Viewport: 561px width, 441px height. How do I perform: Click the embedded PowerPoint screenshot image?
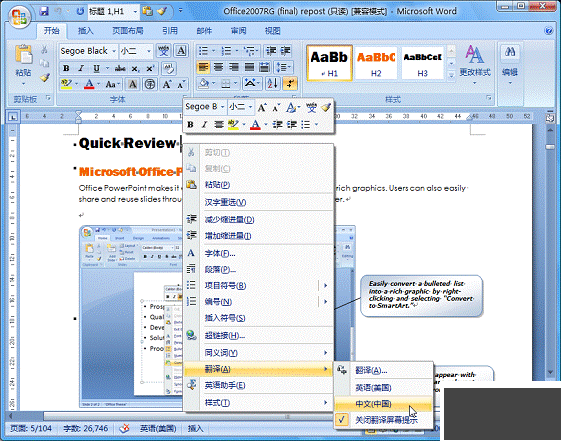tap(131, 317)
